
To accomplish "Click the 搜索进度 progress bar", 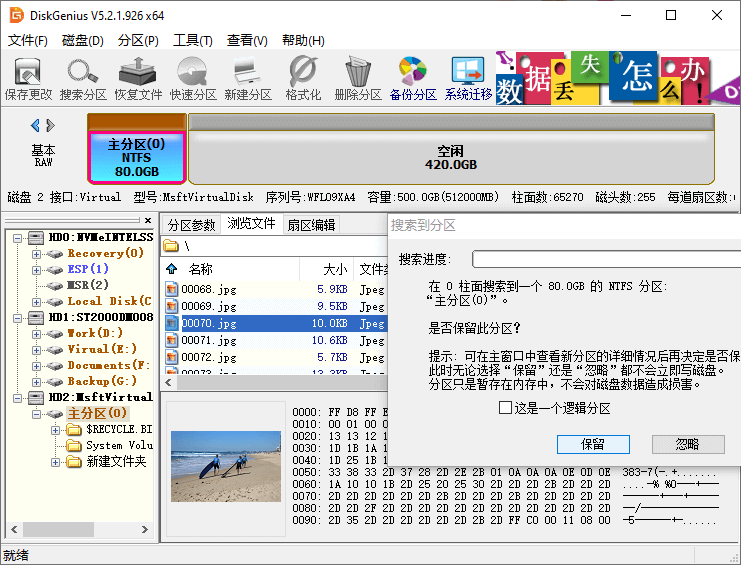I will click(605, 260).
